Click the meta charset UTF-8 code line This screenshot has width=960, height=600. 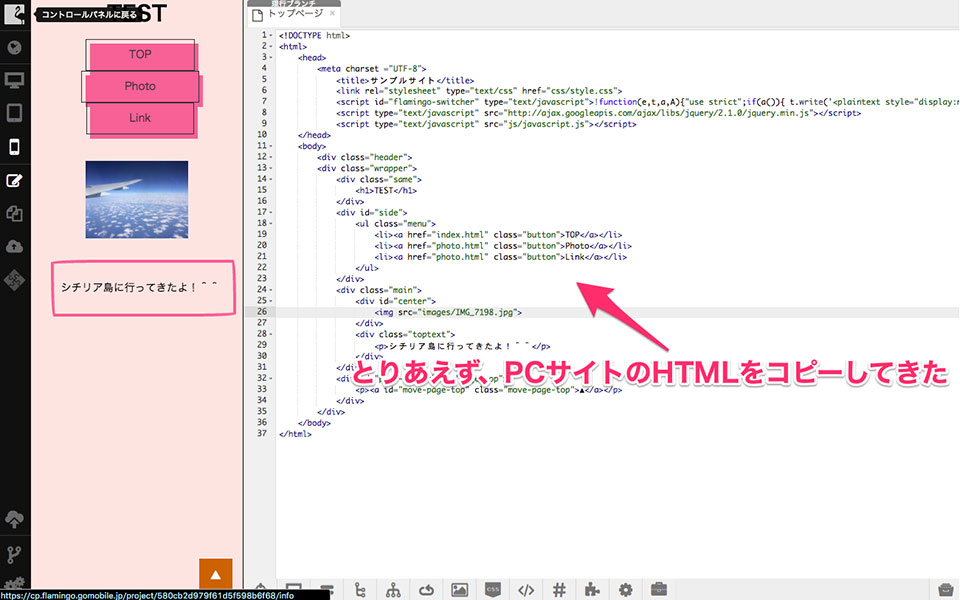pos(372,69)
